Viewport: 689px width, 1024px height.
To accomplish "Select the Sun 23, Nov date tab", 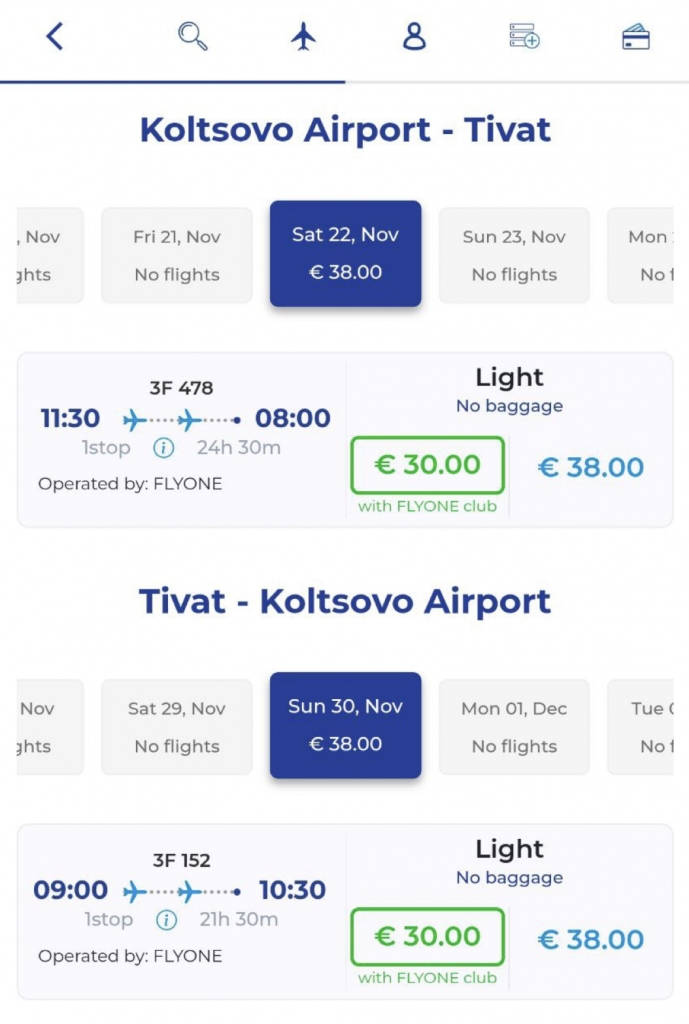I will coord(514,255).
